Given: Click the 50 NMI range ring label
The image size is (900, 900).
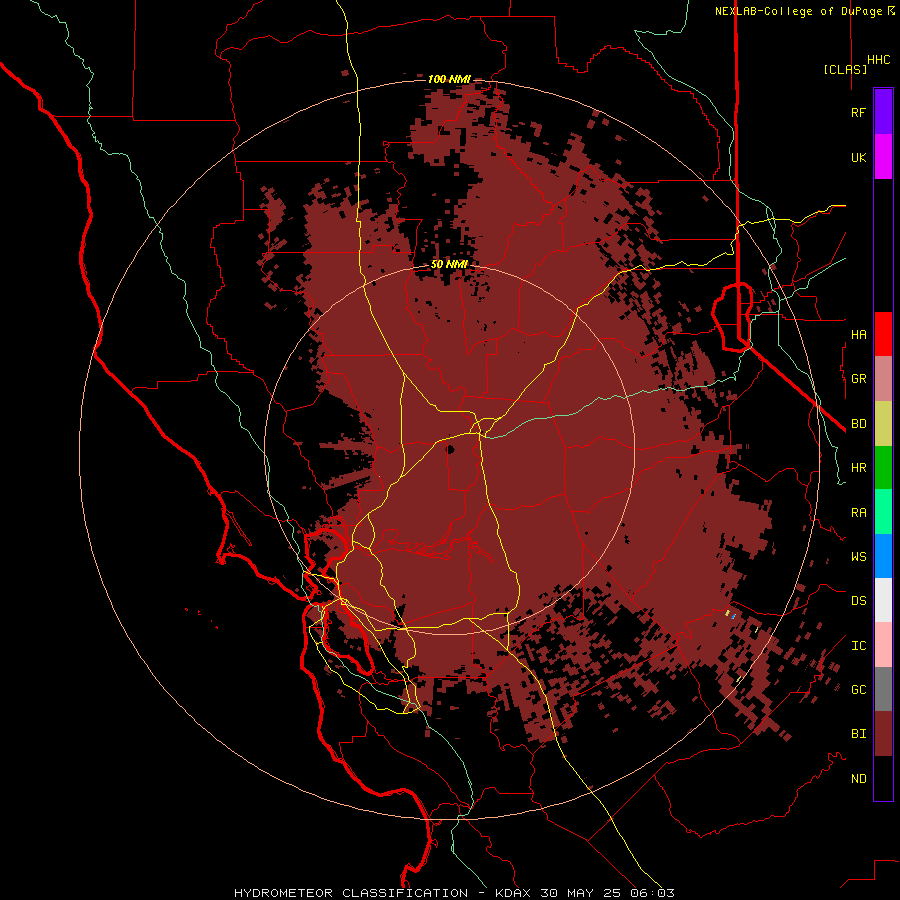Looking at the screenshot, I should [449, 264].
